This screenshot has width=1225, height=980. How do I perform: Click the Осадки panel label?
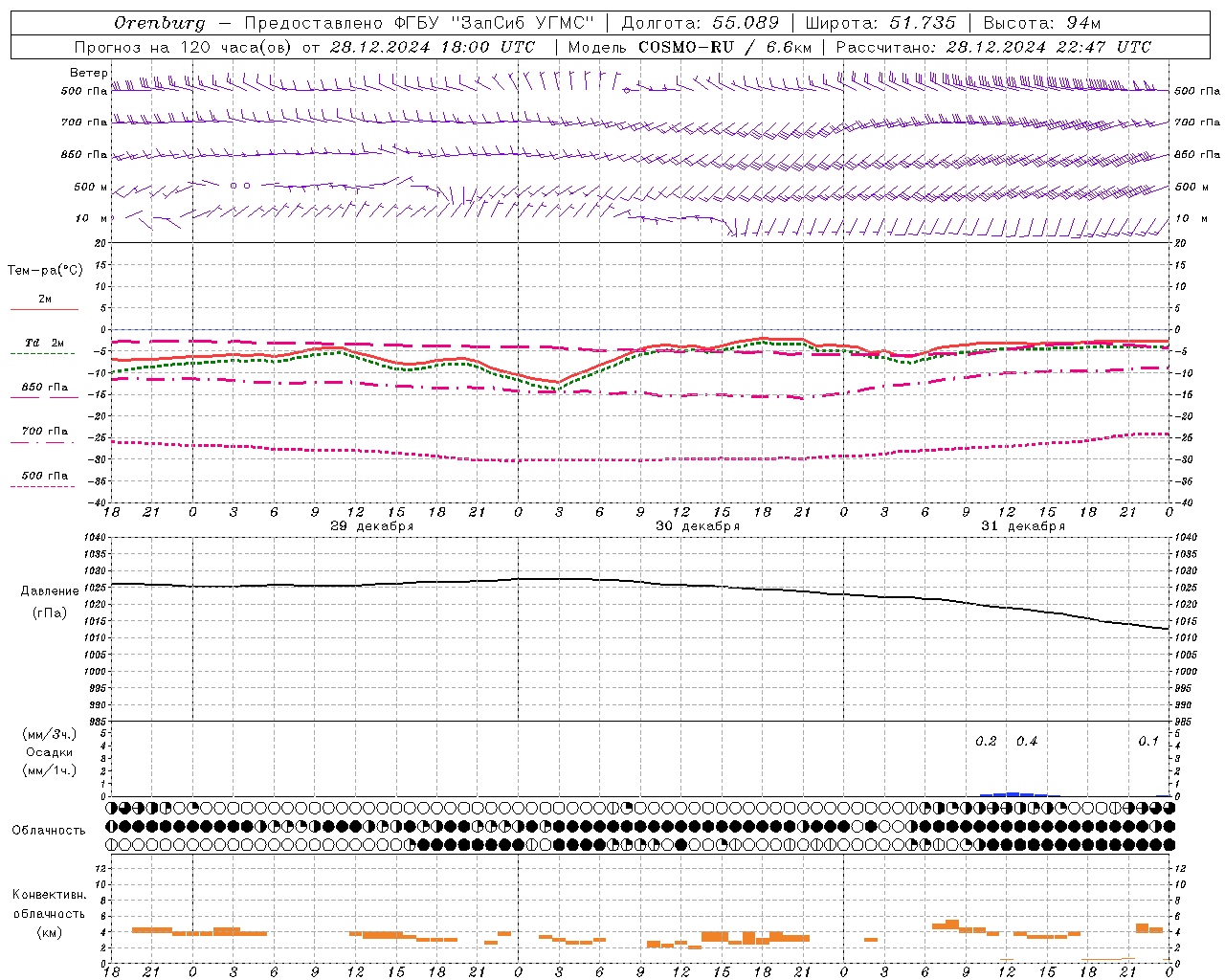click(50, 752)
